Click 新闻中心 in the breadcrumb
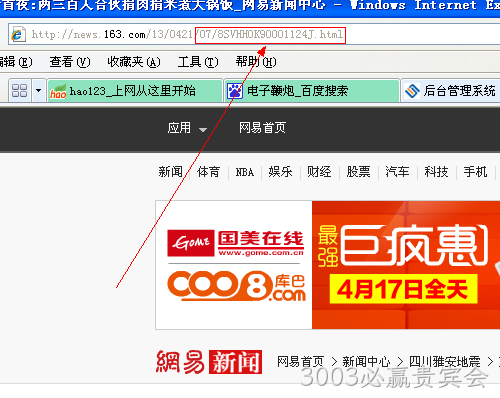Image resolution: width=500 pixels, height=398 pixels. 366,362
